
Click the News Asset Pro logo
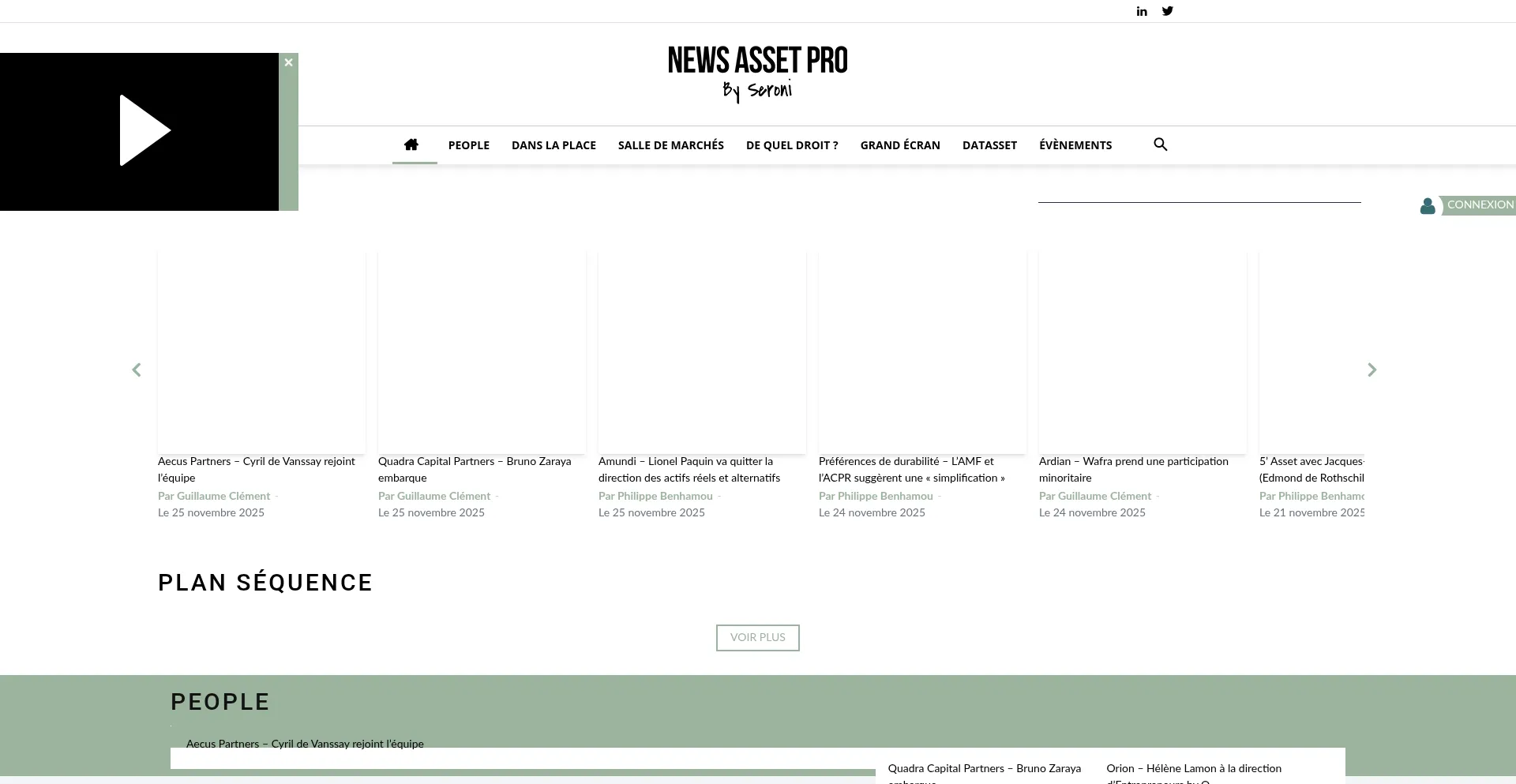pyautogui.click(x=757, y=73)
